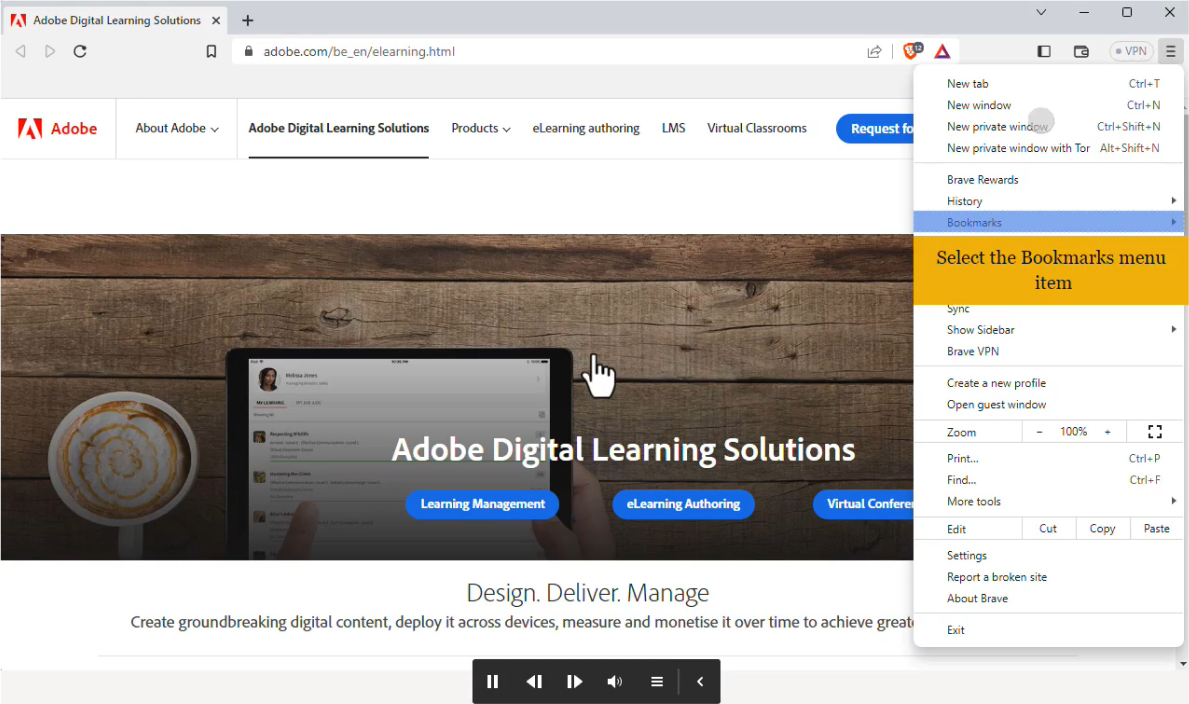Open Brave Rewards triangle icon
This screenshot has height=704, width=1189.
pyautogui.click(x=942, y=51)
